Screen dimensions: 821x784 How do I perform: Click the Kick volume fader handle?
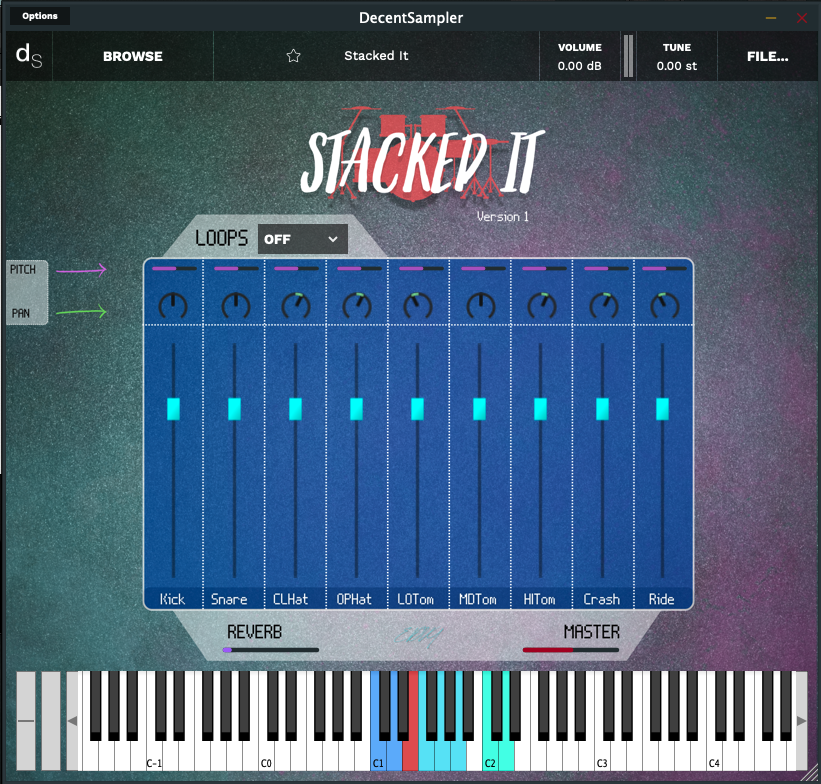[173, 409]
